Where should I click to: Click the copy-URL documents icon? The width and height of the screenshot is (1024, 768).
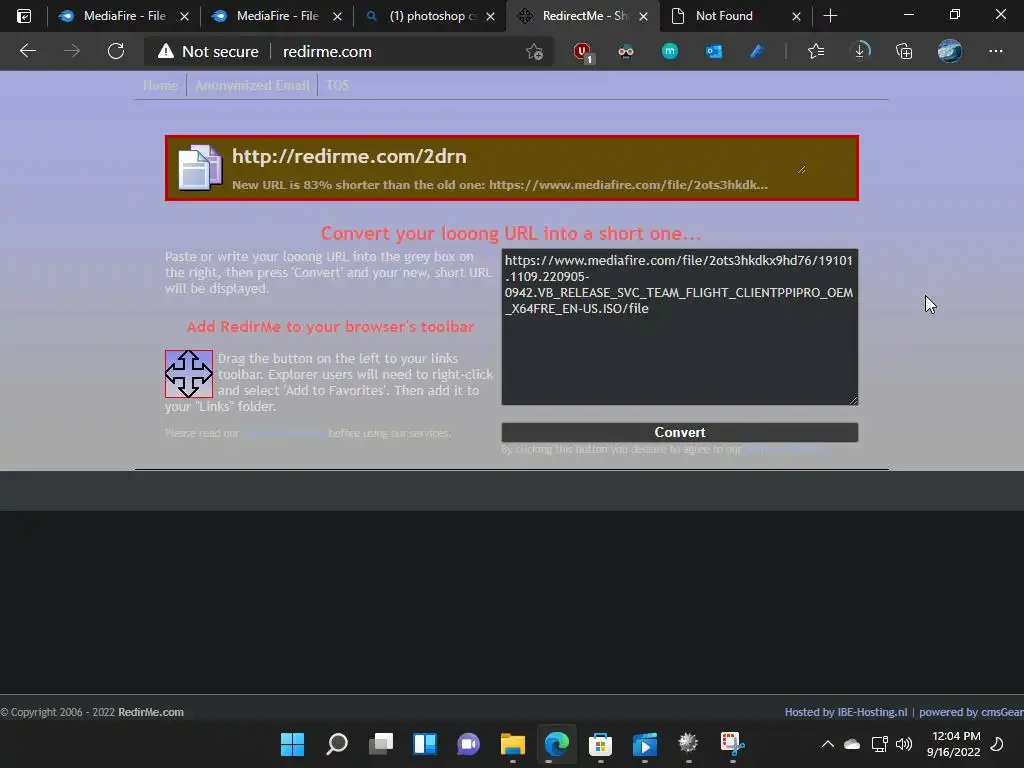(200, 168)
